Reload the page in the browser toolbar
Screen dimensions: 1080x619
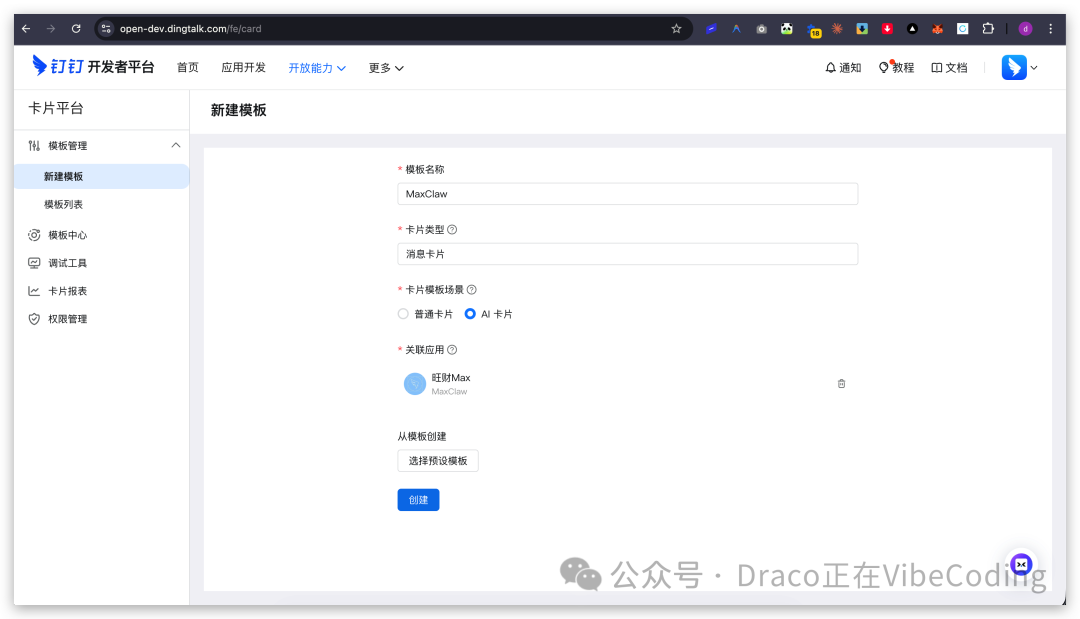tap(76, 28)
